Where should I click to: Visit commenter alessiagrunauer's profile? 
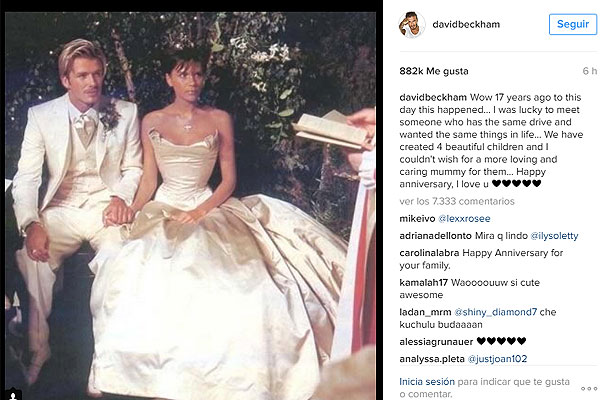(x=436, y=342)
